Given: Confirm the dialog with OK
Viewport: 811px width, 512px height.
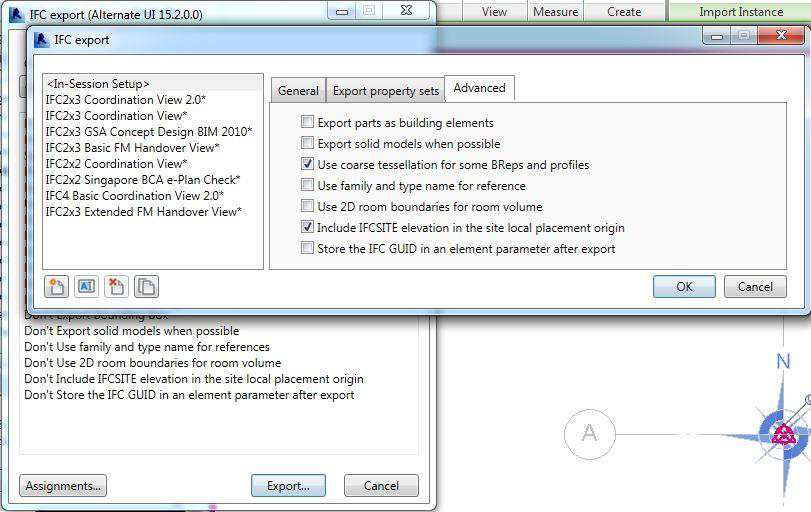Looking at the screenshot, I should tap(684, 287).
